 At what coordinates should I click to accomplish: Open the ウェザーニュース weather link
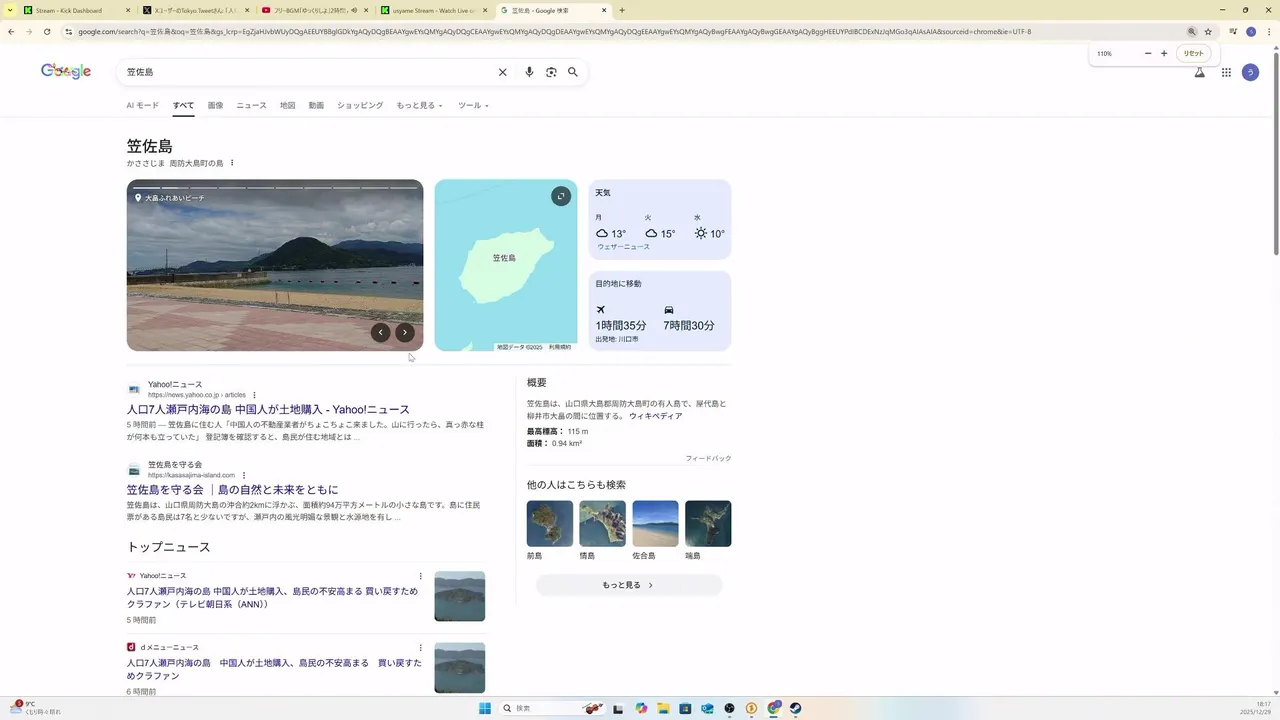623,247
